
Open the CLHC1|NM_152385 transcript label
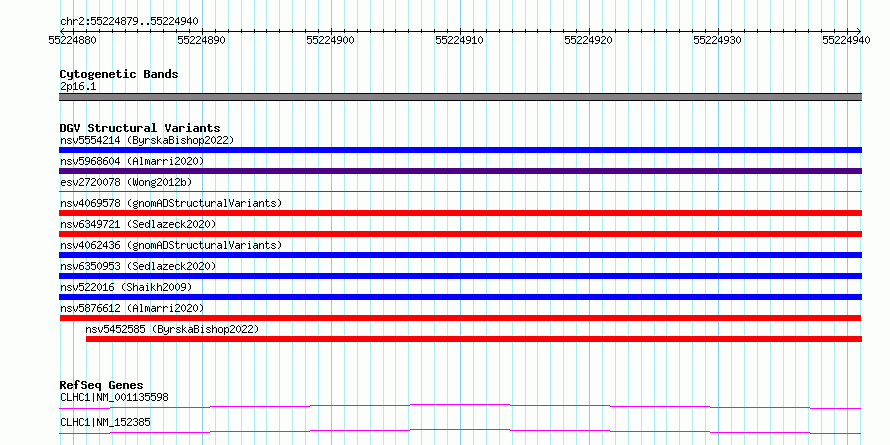[x=105, y=422]
